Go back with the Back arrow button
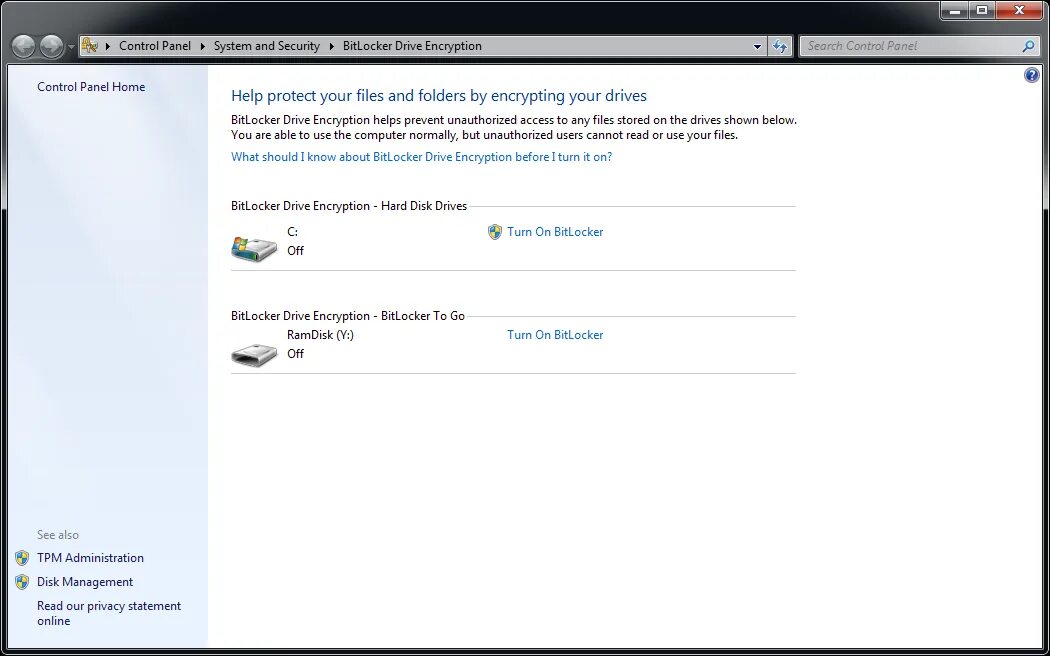This screenshot has height=656, width=1050. (x=23, y=46)
